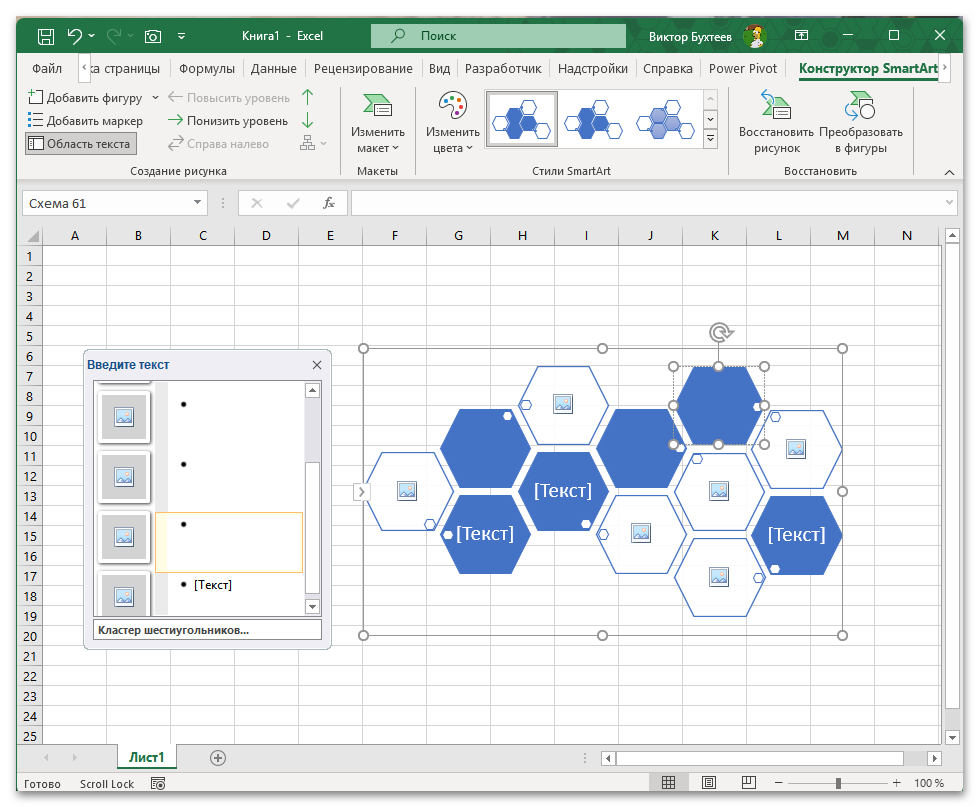The image size is (979, 807).
Task: Select the center [Текст] hexagon
Action: (x=563, y=491)
